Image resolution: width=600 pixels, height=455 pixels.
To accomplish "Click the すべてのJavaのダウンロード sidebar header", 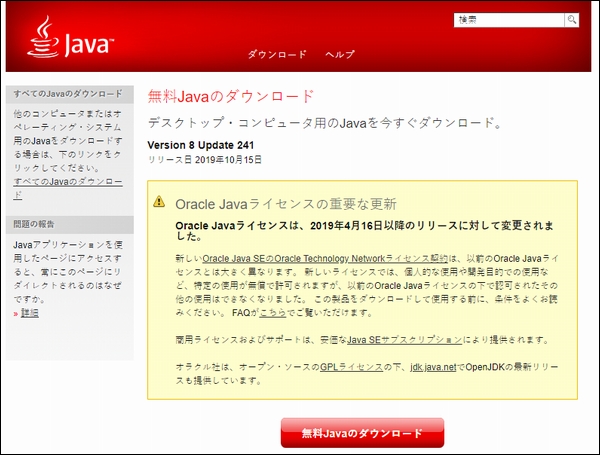I will coord(70,94).
